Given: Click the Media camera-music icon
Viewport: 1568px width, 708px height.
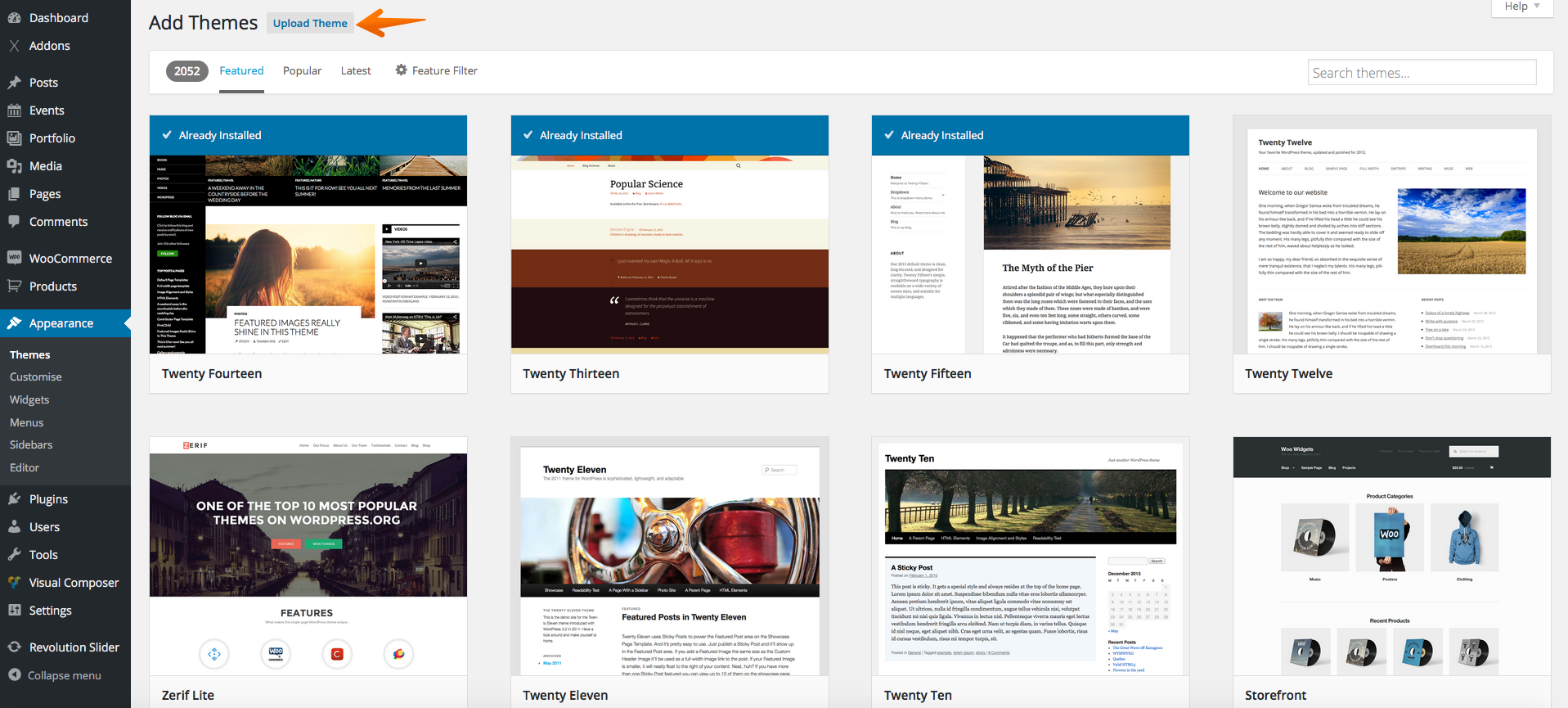Looking at the screenshot, I should pyautogui.click(x=14, y=166).
